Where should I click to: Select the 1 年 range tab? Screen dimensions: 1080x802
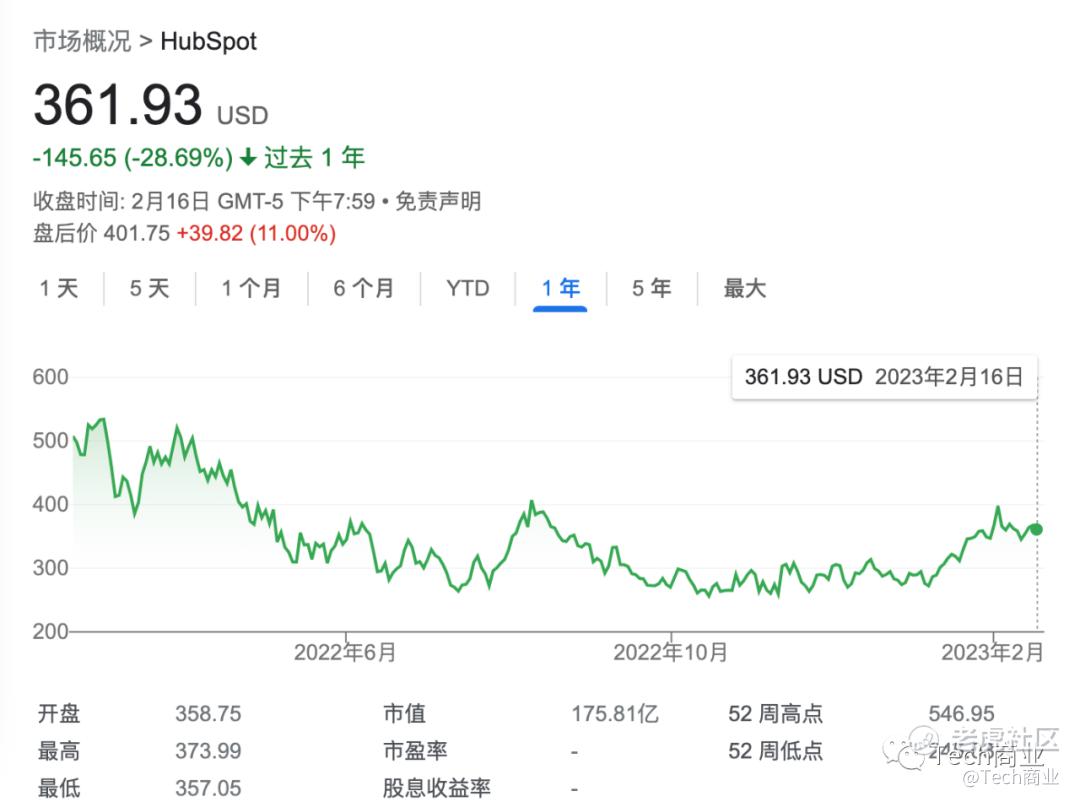click(560, 288)
